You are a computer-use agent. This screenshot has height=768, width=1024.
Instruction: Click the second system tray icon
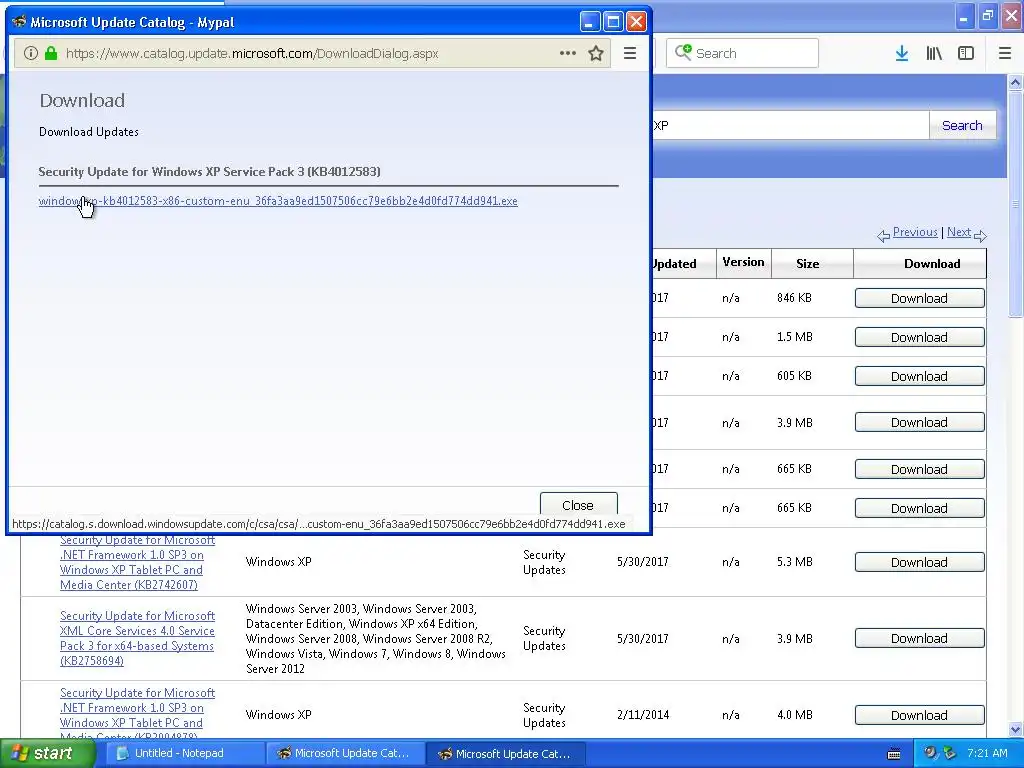[950, 753]
